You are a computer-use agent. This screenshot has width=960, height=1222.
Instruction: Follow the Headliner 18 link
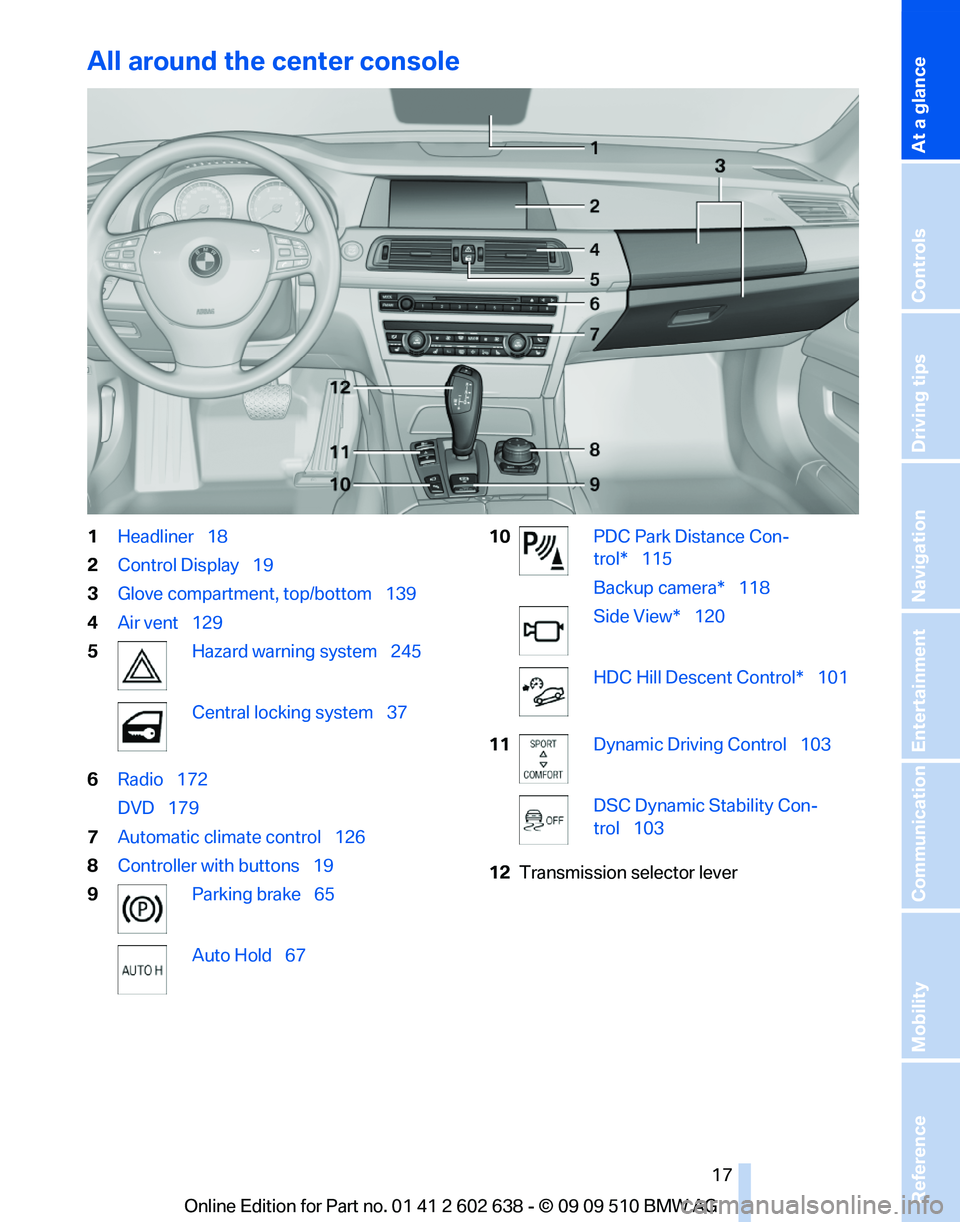pyautogui.click(x=172, y=536)
